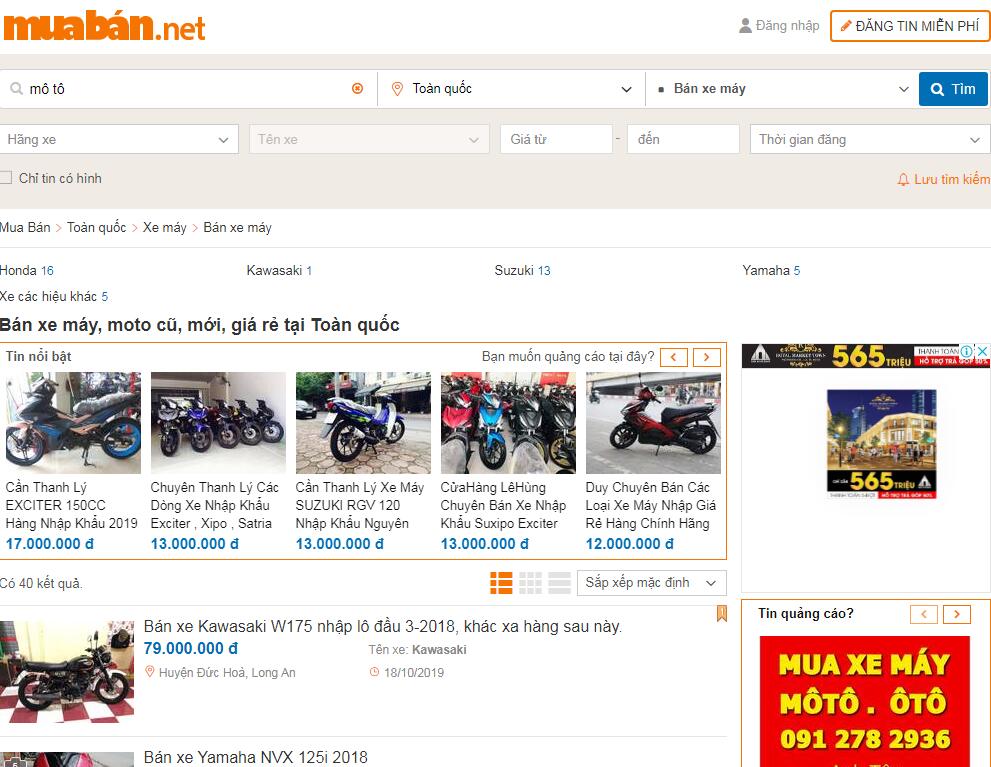Filter by Honda brand

(x=27, y=270)
